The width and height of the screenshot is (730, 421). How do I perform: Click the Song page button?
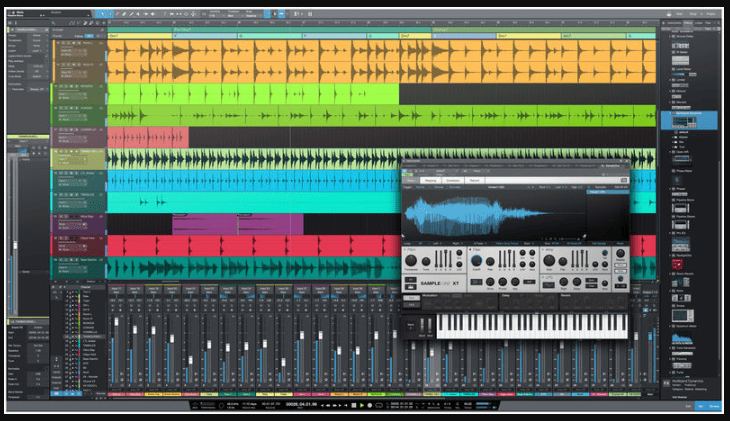(693, 14)
